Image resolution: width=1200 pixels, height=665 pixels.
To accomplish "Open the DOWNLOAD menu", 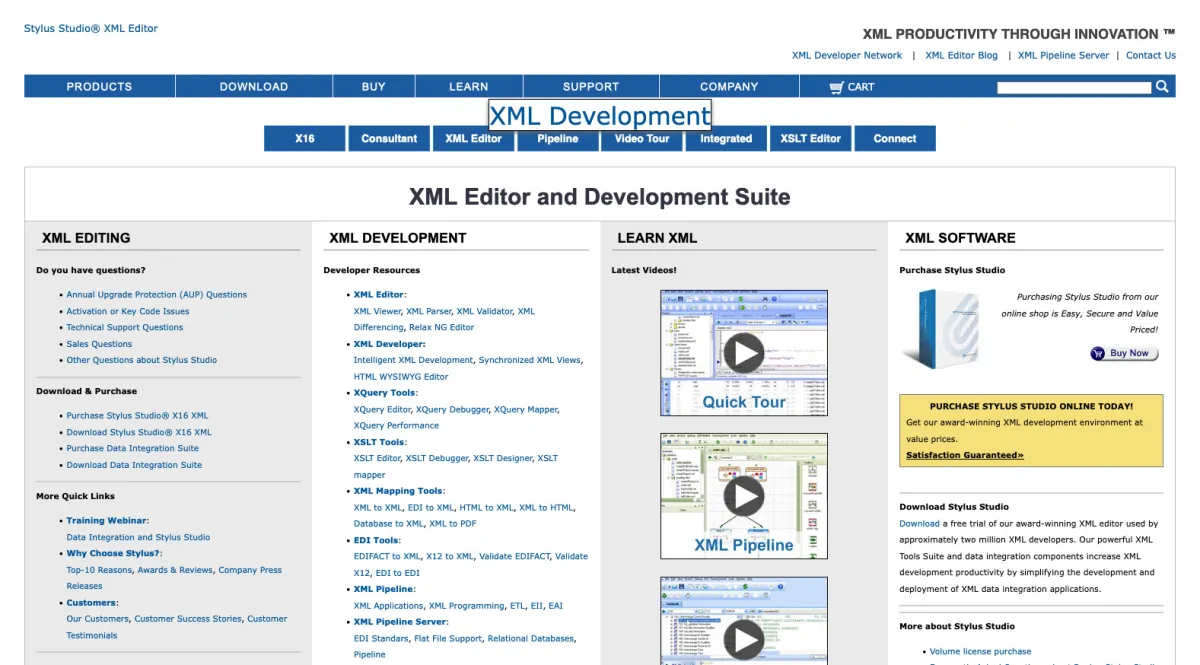I will tap(253, 87).
